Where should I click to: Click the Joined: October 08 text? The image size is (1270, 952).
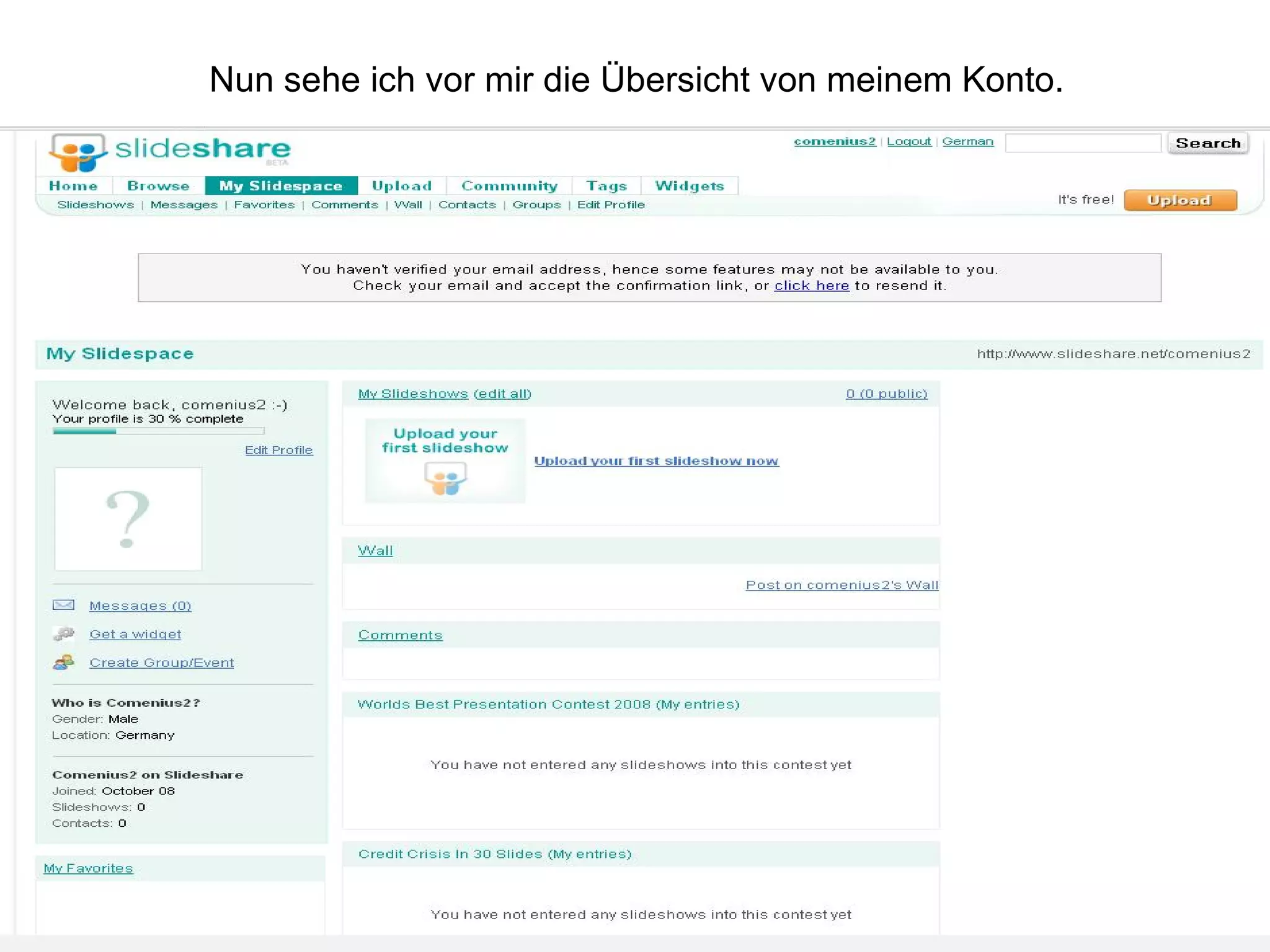113,791
